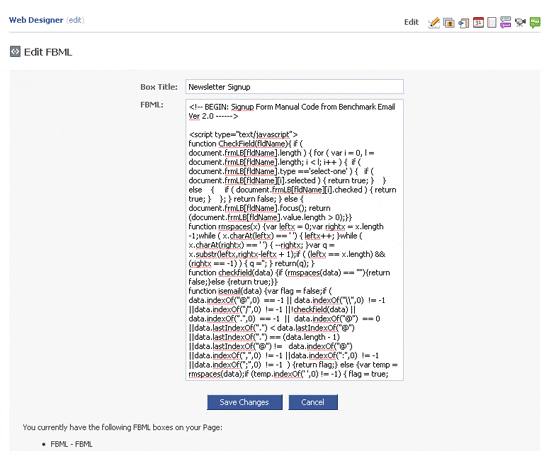Open the Photos app icon

click(449, 23)
